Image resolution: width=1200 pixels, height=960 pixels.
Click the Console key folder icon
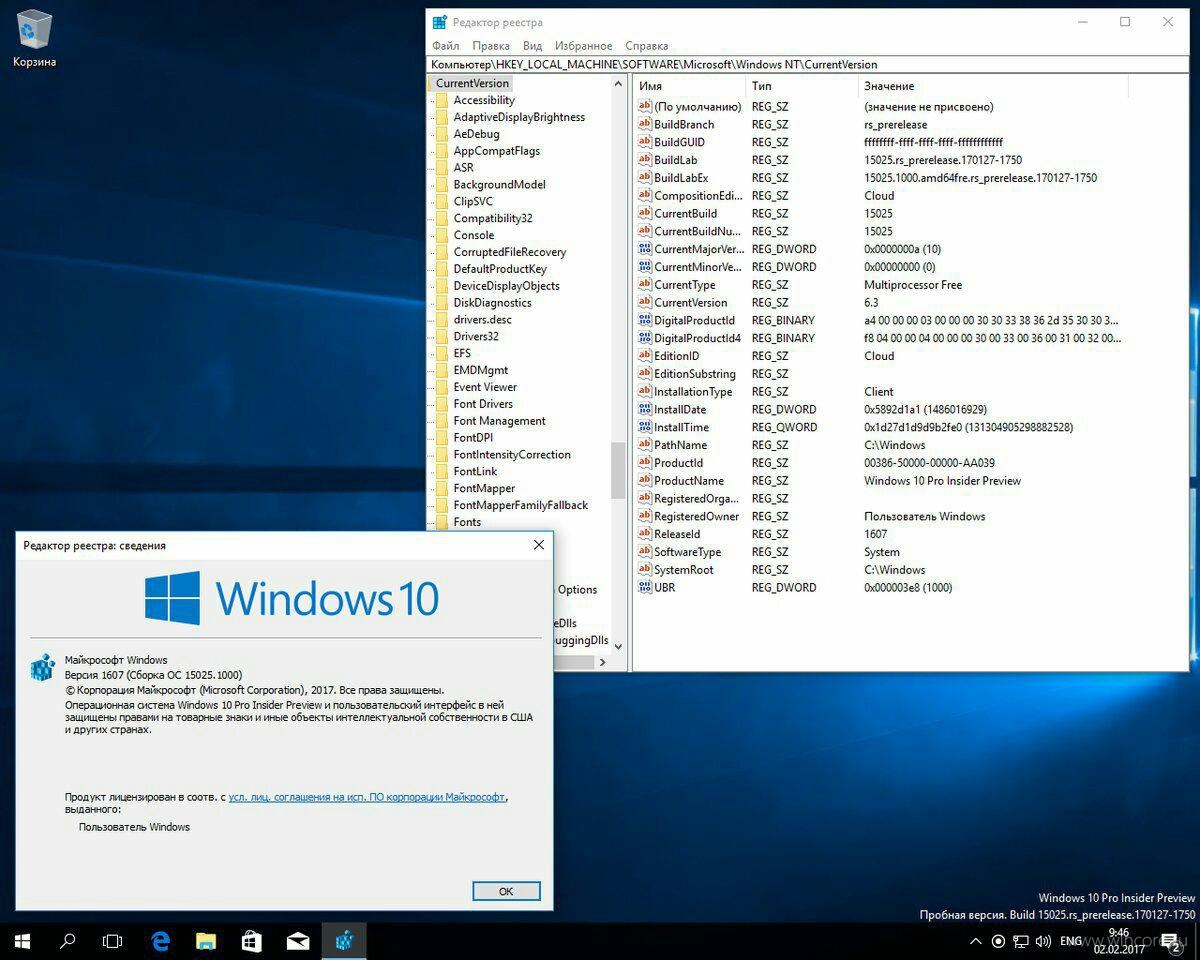pyautogui.click(x=441, y=235)
